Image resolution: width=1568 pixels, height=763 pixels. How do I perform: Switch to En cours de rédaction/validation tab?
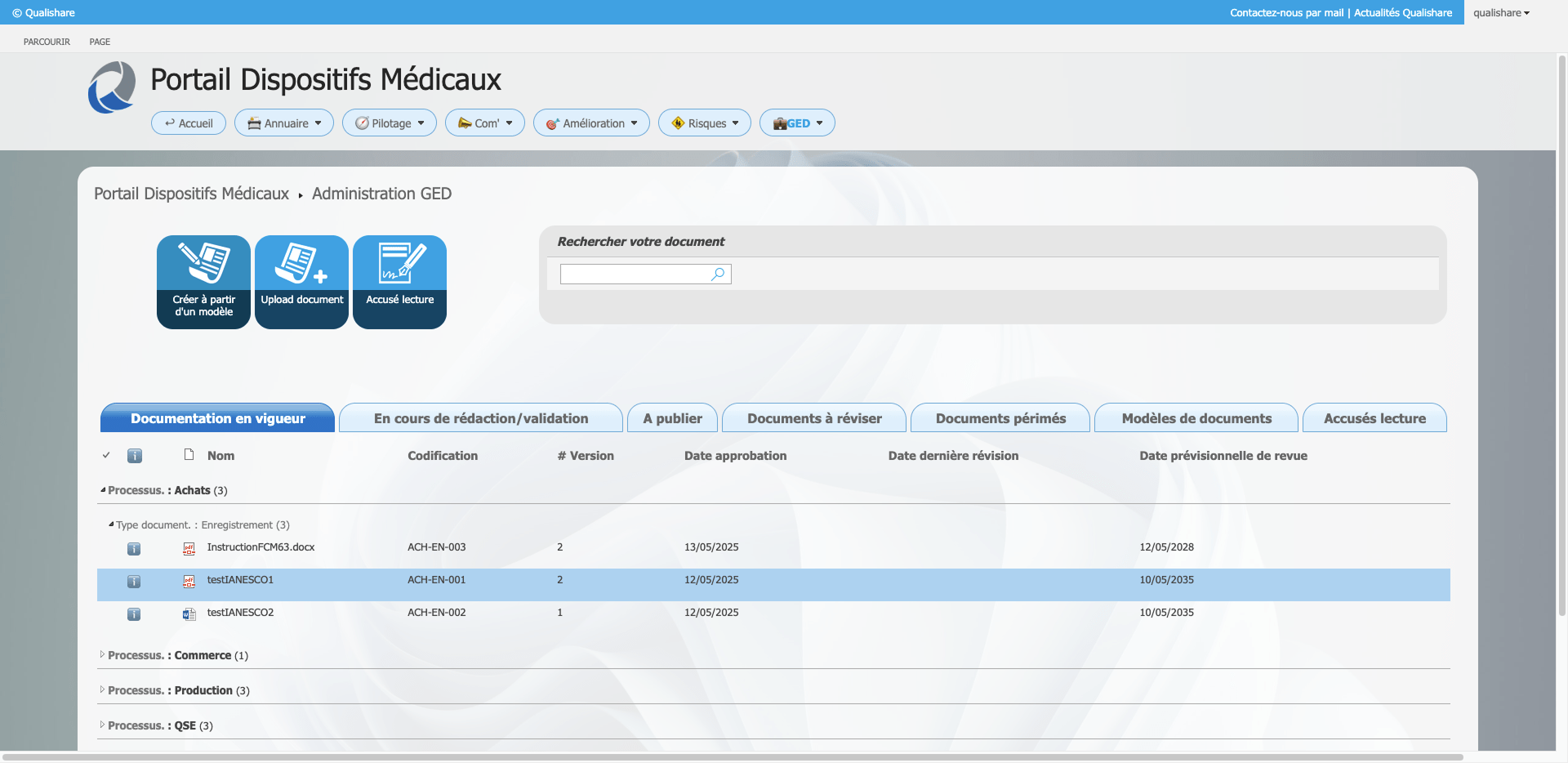481,417
